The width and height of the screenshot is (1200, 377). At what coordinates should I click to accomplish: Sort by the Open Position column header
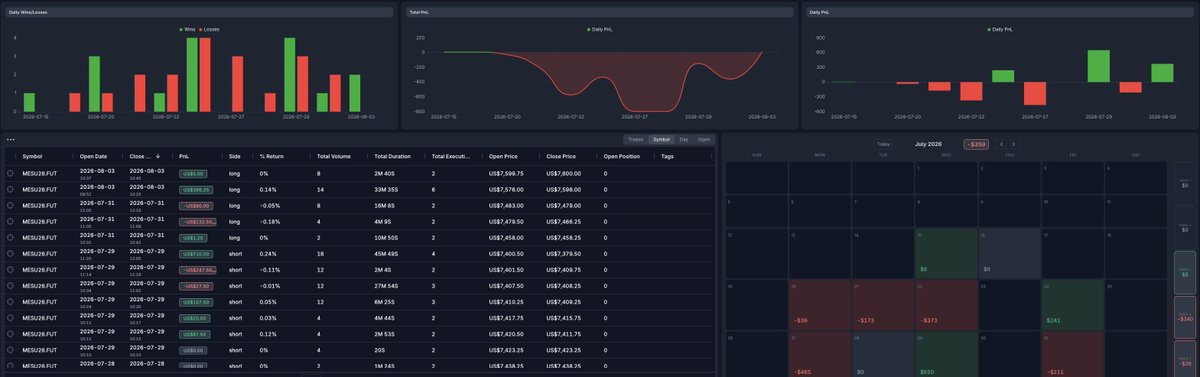tap(622, 156)
